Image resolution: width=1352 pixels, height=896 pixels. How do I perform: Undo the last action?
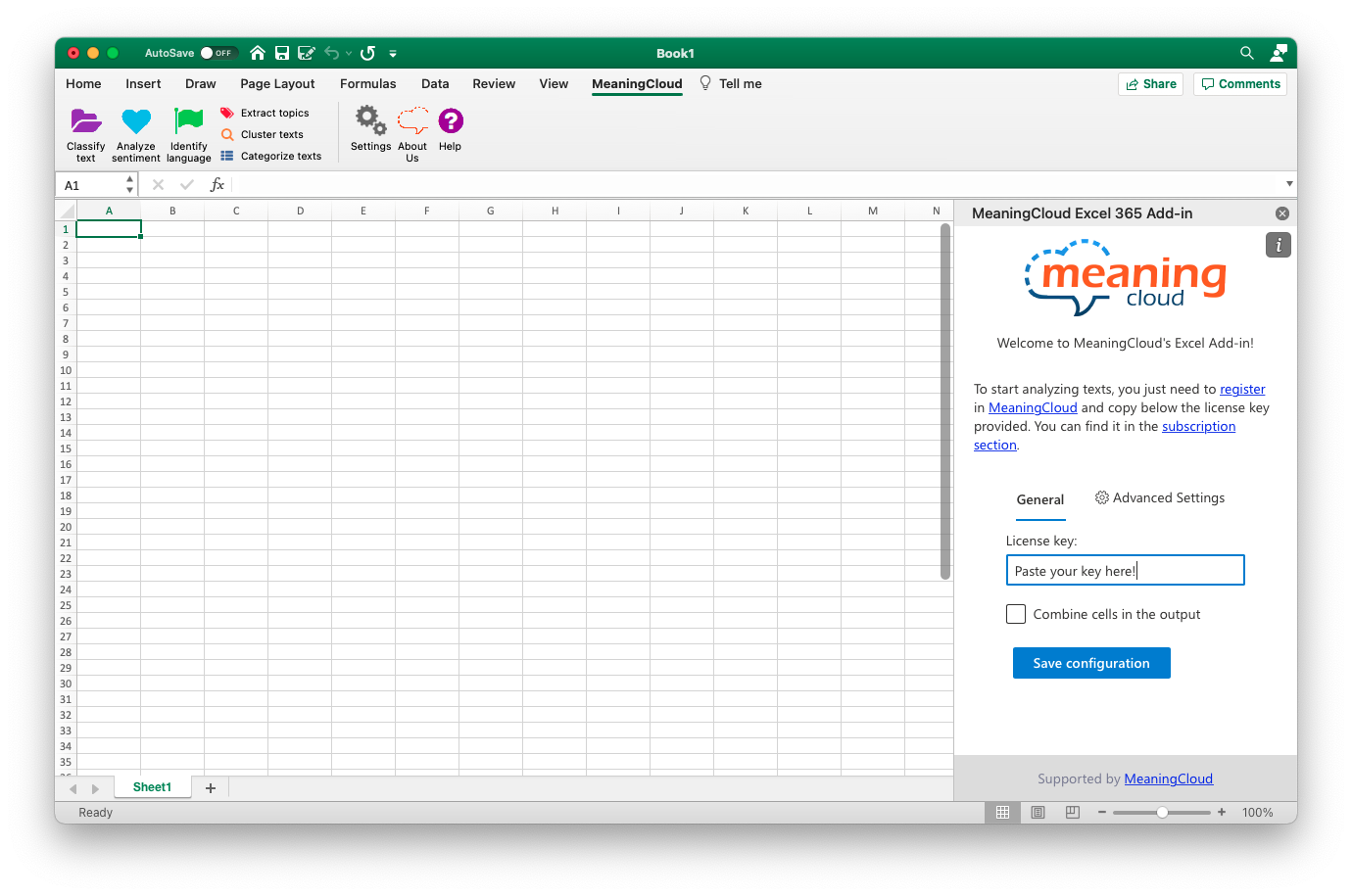[x=332, y=53]
